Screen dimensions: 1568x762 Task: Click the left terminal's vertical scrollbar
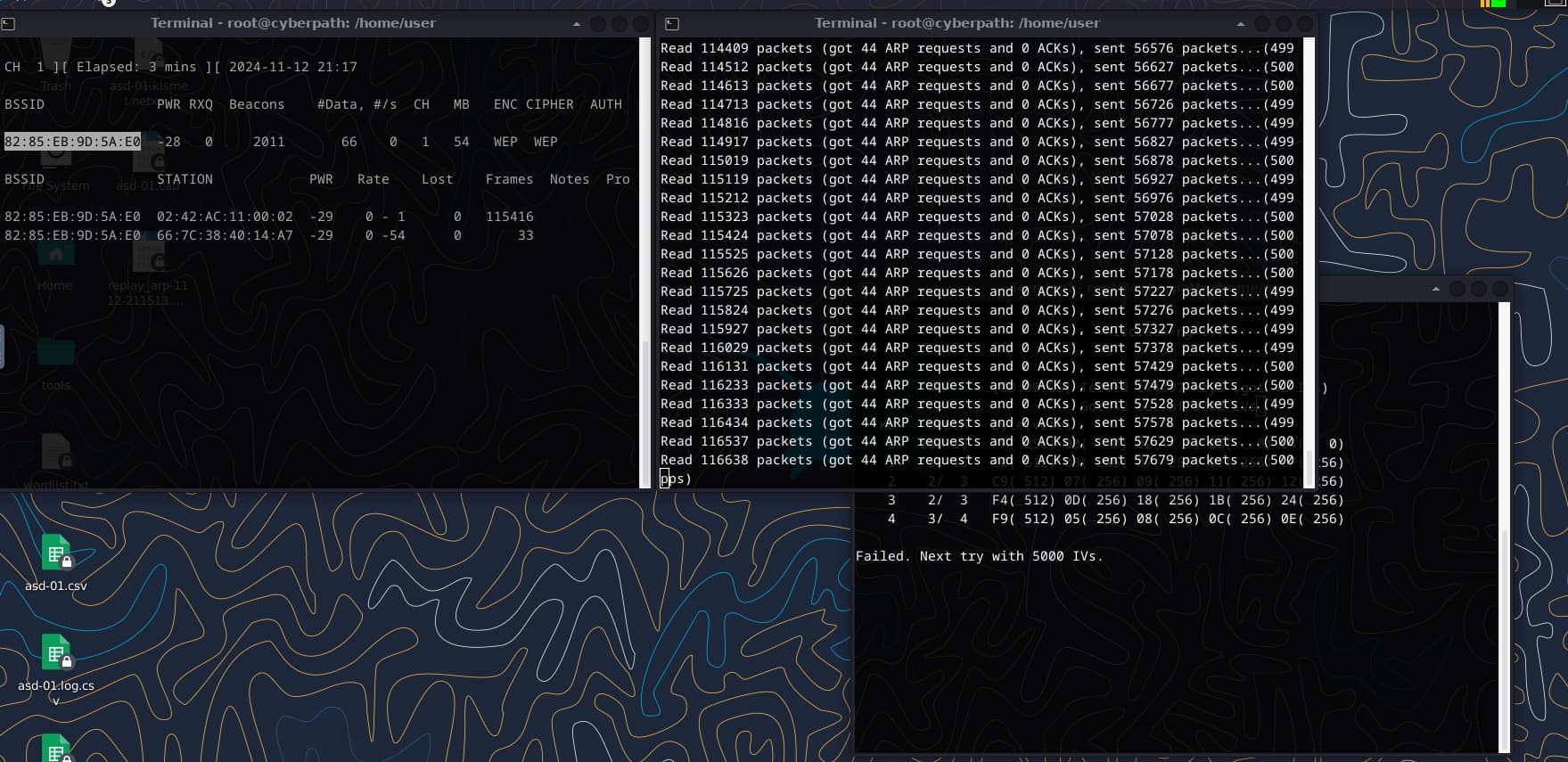(645, 262)
